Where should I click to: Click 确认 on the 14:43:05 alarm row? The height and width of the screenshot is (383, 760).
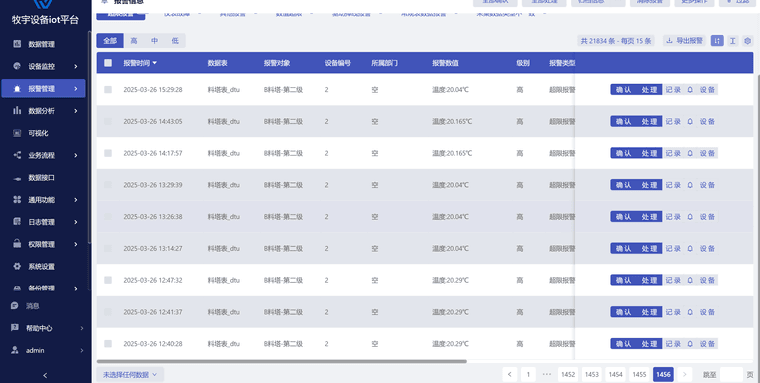[x=623, y=121]
